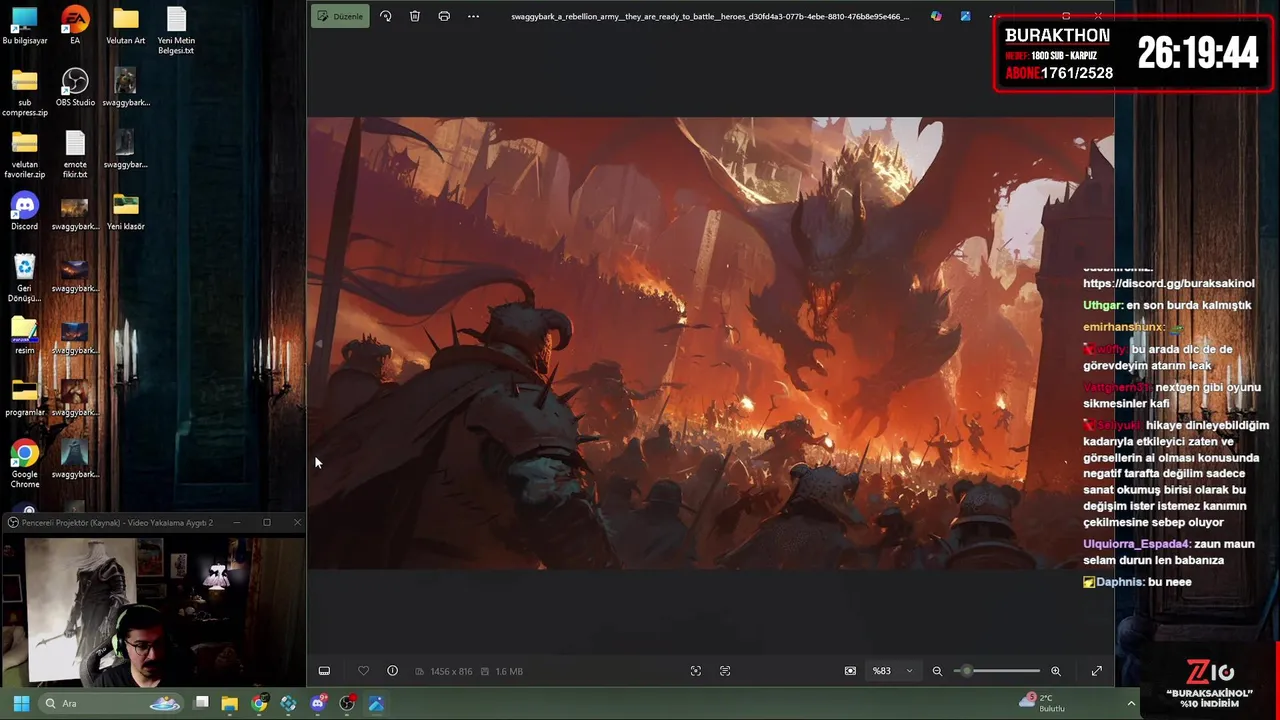Click the actual-size view icon in bottom bar
The image size is (1280, 720).
pos(725,671)
